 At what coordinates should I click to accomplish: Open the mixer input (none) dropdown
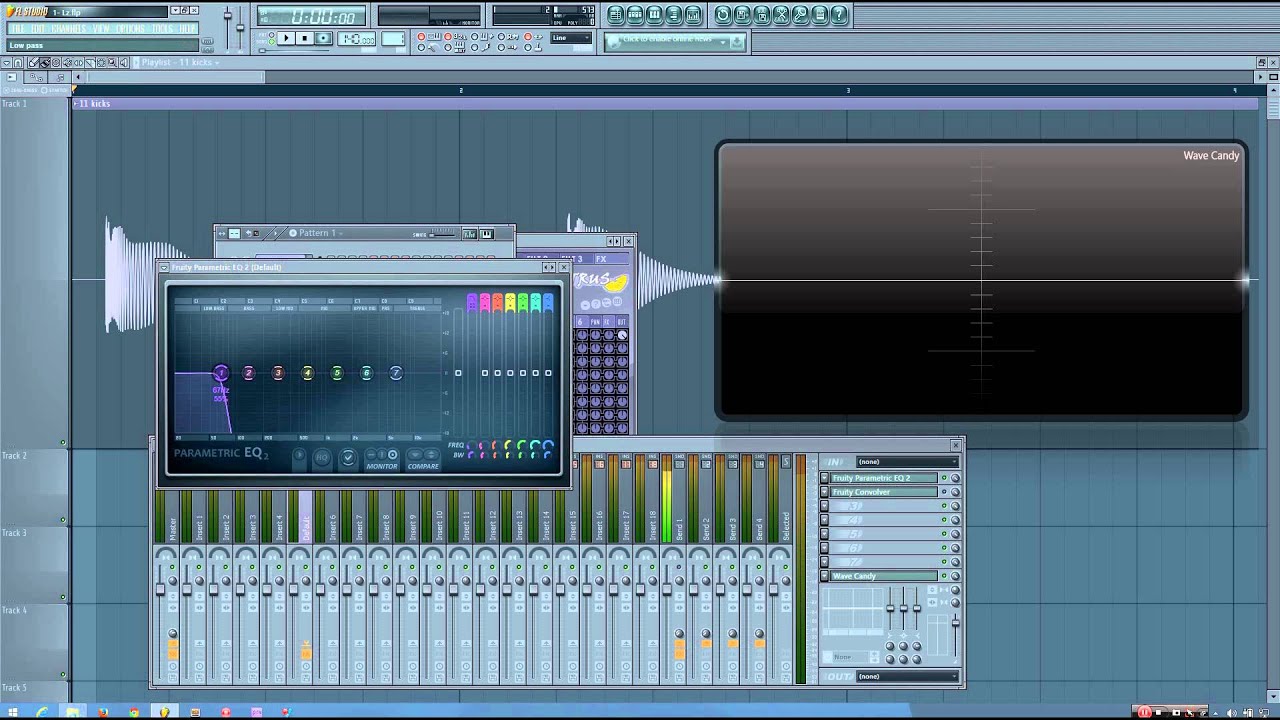(908, 462)
